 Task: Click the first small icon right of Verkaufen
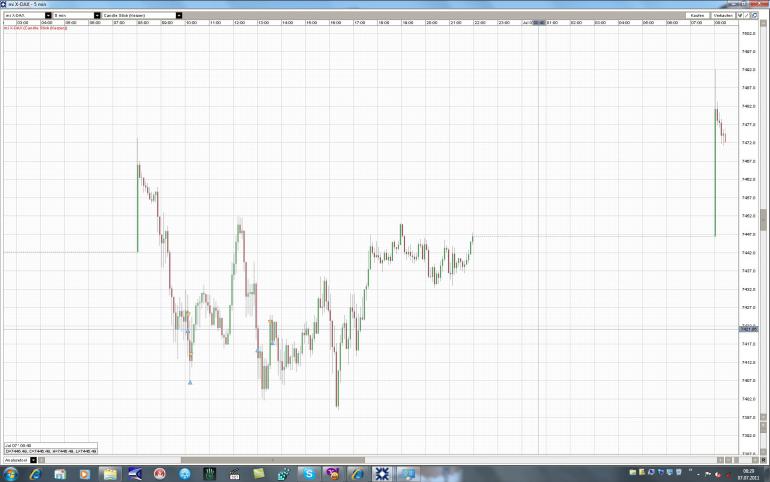[x=740, y=16]
